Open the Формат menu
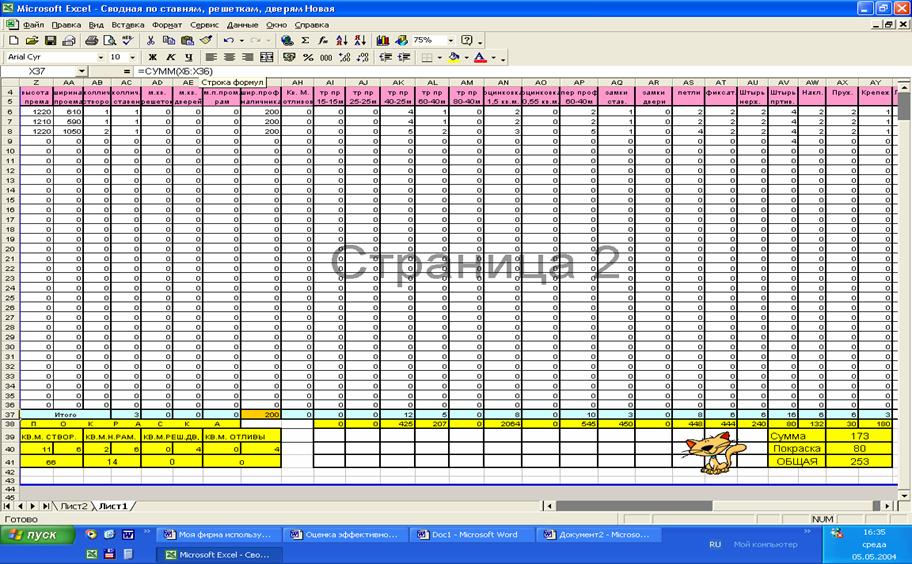912x564 pixels. pos(166,23)
